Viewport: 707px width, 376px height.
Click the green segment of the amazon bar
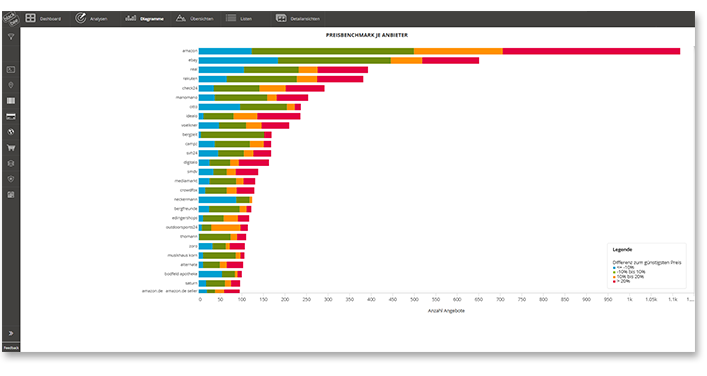click(x=333, y=51)
